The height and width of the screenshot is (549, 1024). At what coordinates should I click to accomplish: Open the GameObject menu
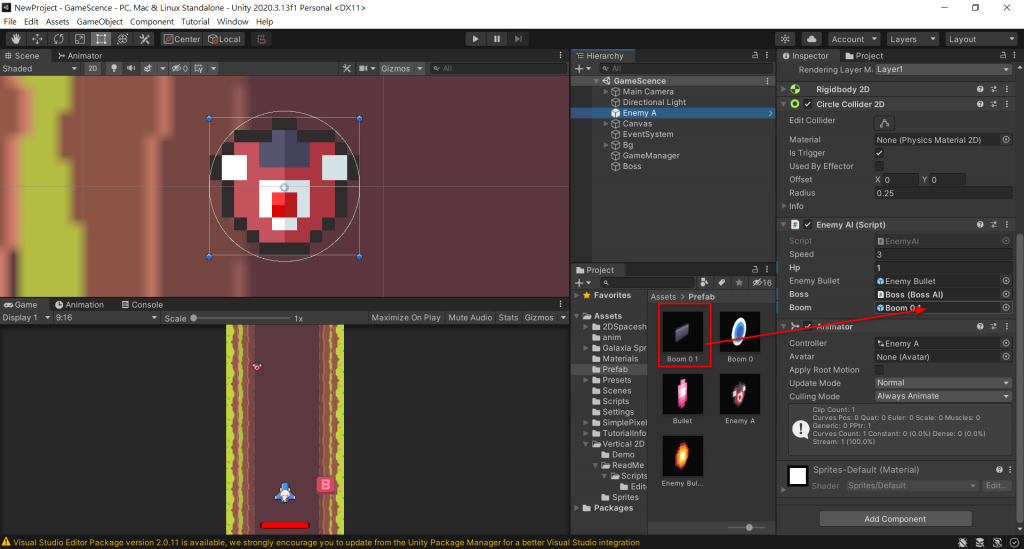99,21
